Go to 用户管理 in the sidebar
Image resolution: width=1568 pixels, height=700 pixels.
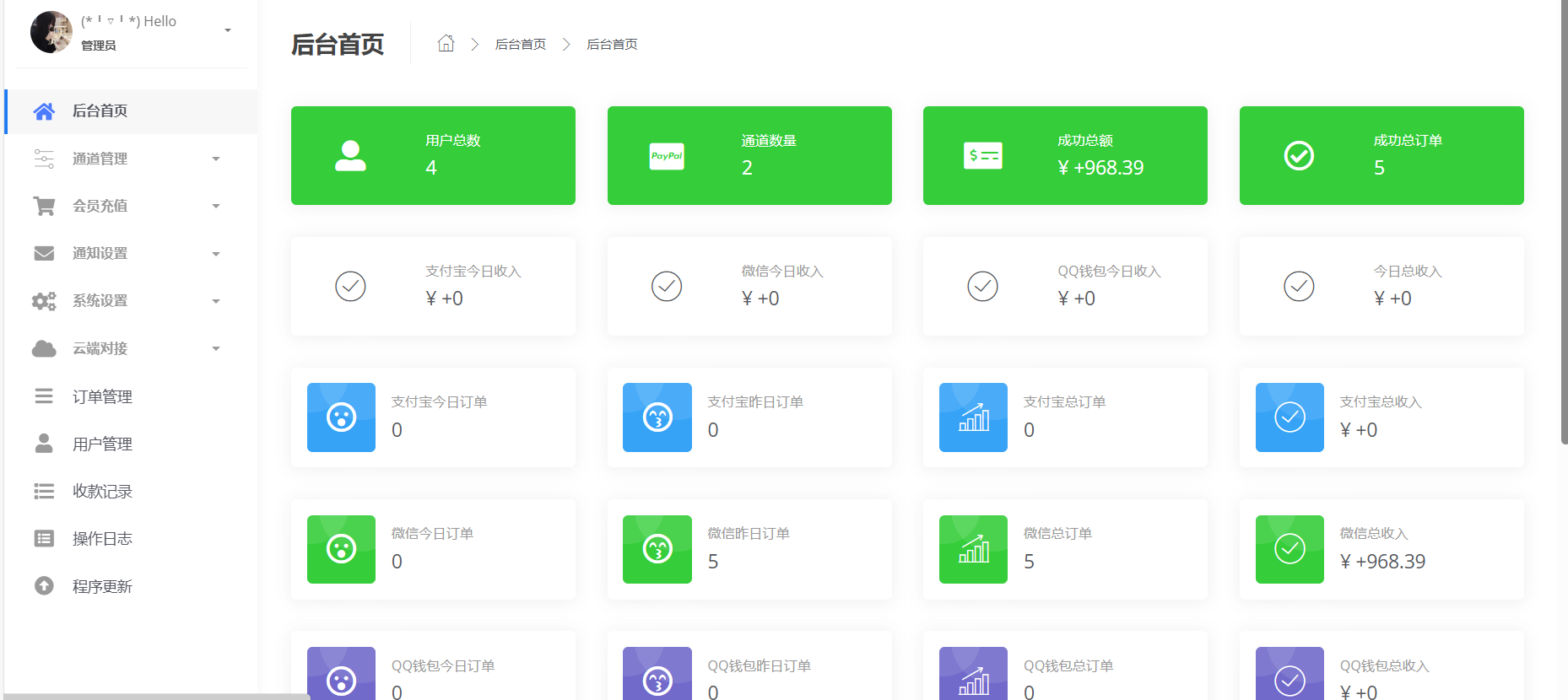[102, 444]
